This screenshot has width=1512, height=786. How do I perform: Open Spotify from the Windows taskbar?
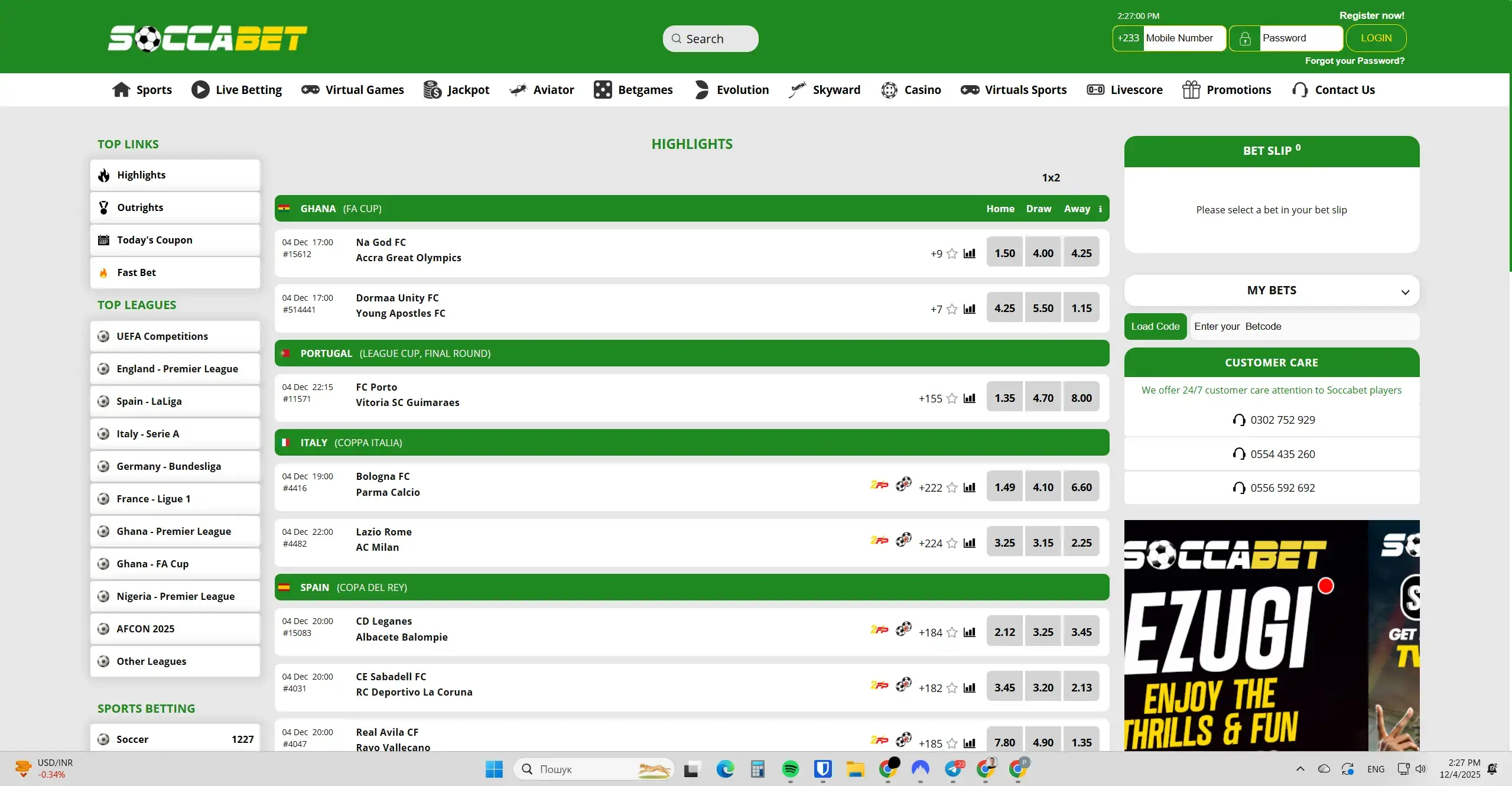pos(791,769)
